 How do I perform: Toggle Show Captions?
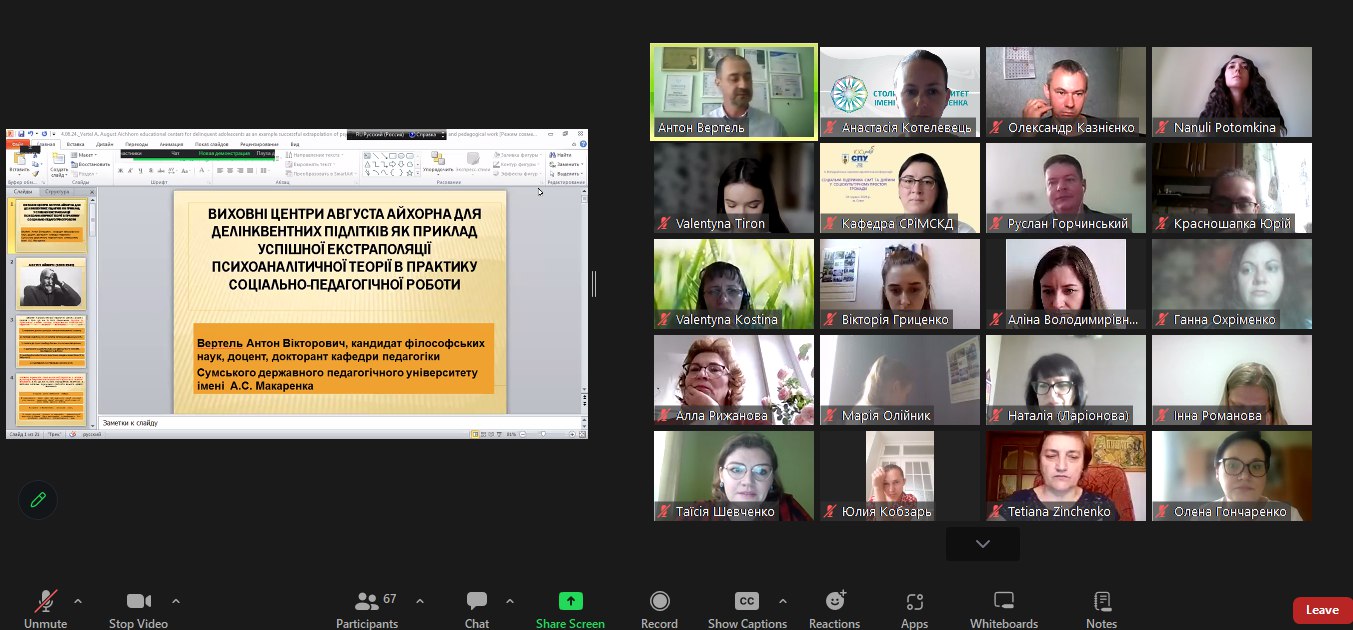[747, 601]
